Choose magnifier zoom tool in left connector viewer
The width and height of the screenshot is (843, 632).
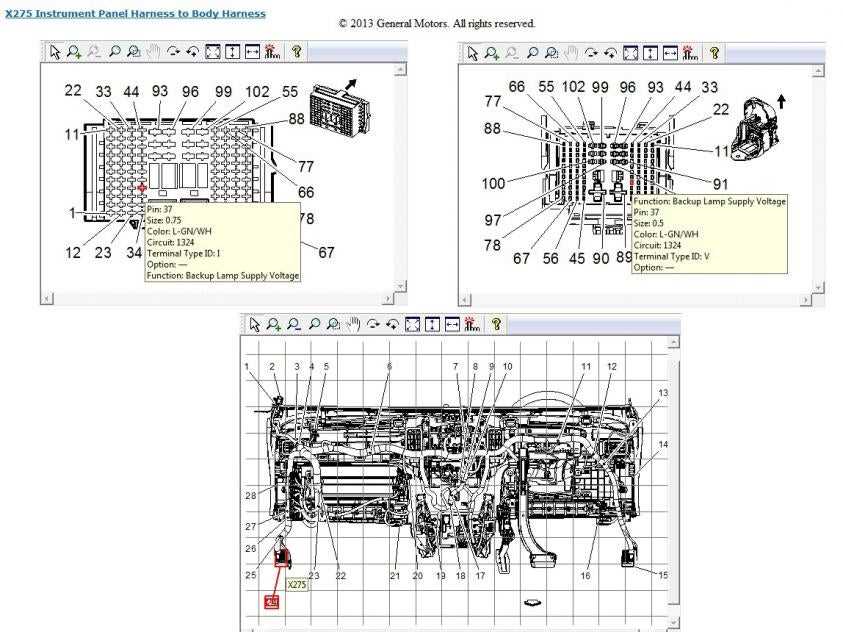pyautogui.click(x=115, y=52)
